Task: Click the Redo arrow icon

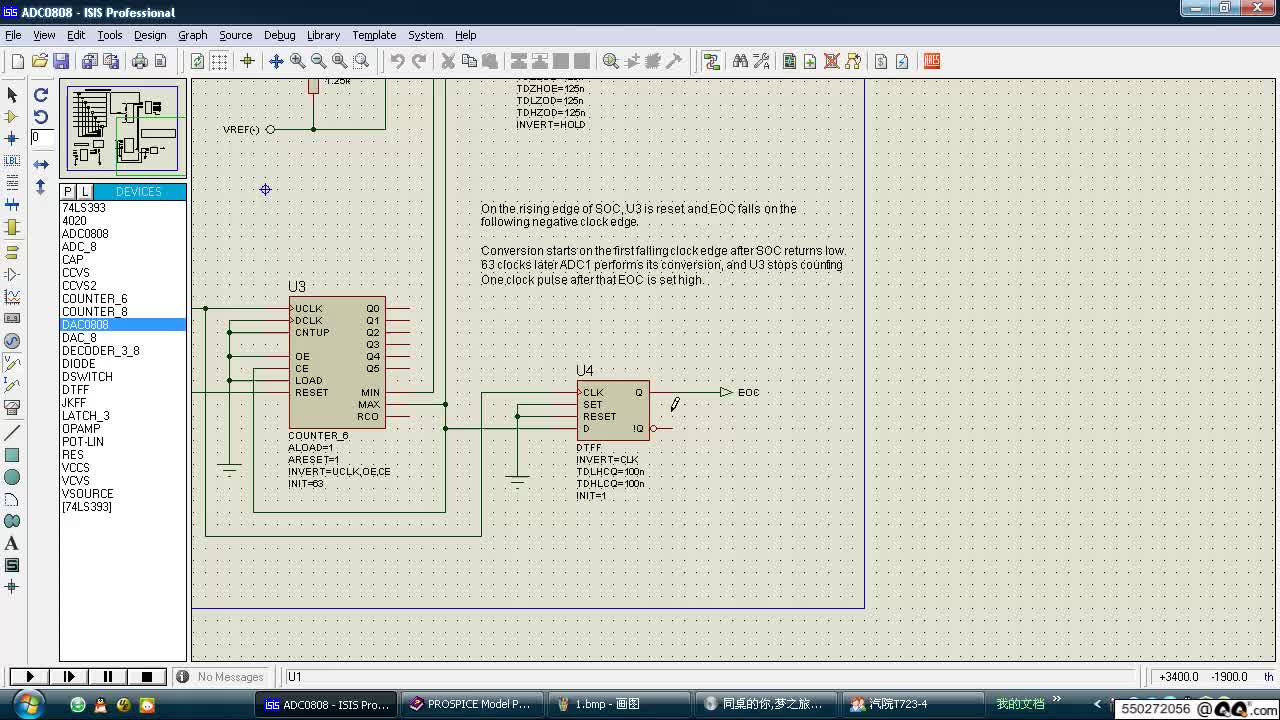Action: [x=419, y=61]
